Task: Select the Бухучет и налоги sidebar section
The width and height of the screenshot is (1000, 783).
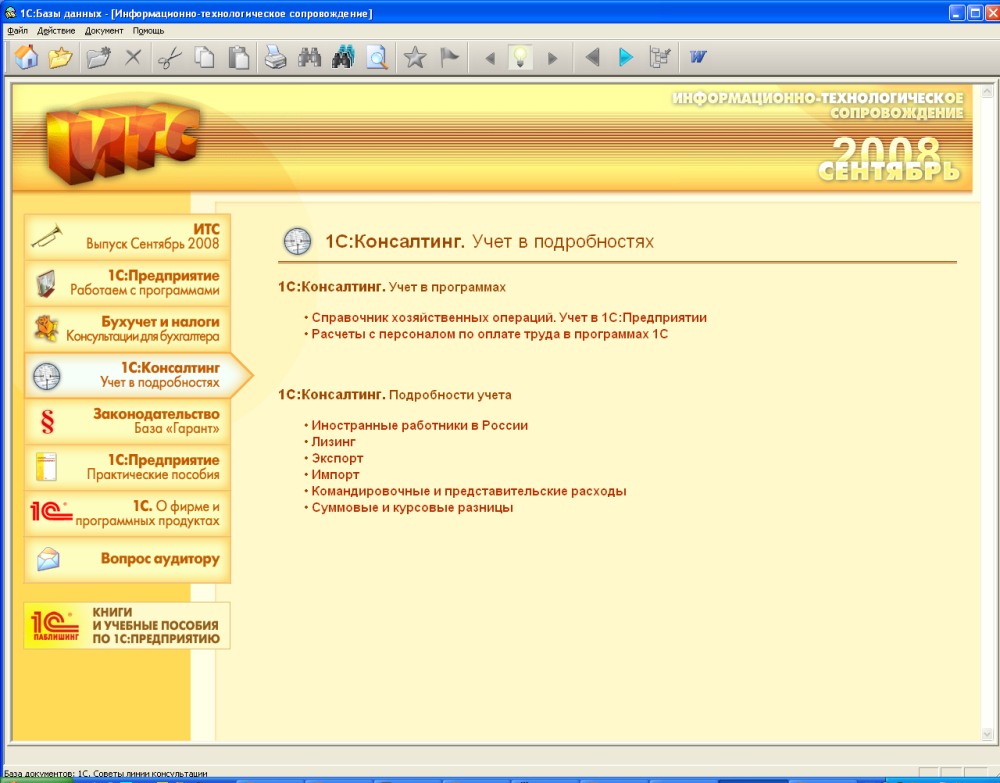Action: click(x=127, y=329)
